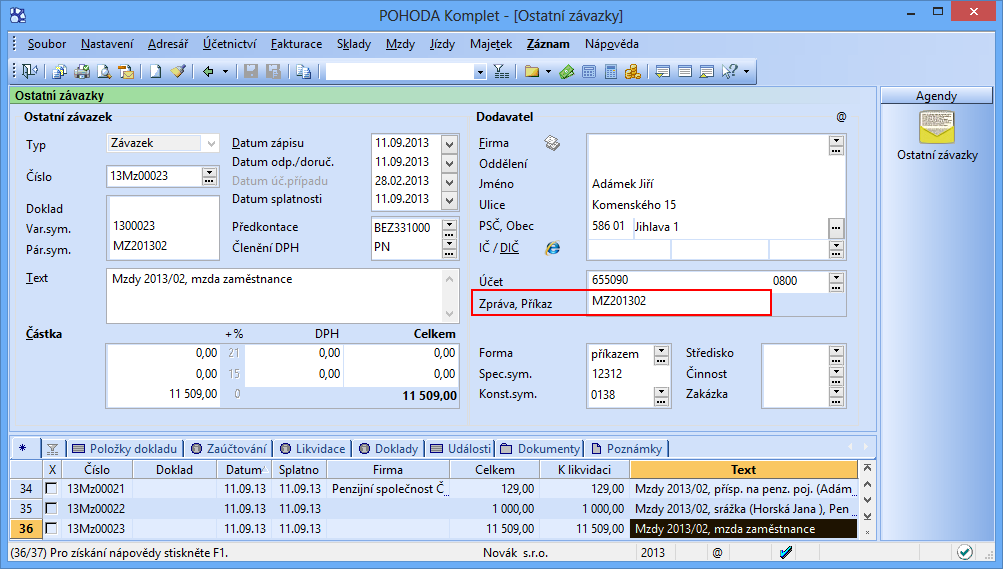Open the Datum splatnosti date dropdown
This screenshot has height=569, width=1003.
coord(450,200)
